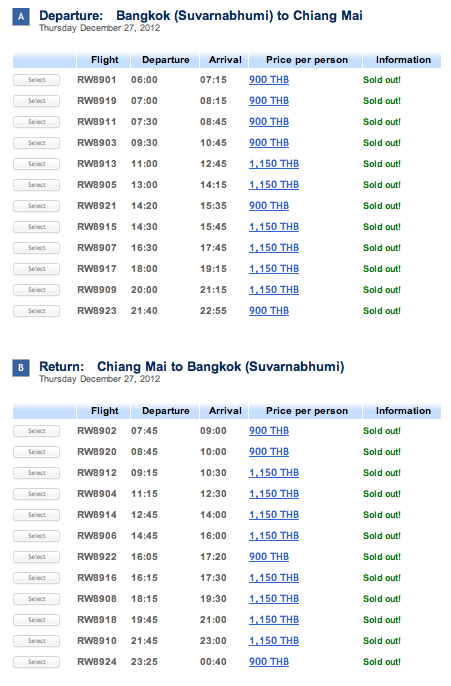
Task: Choose the Select button for flight RW8924
Action: click(36, 662)
